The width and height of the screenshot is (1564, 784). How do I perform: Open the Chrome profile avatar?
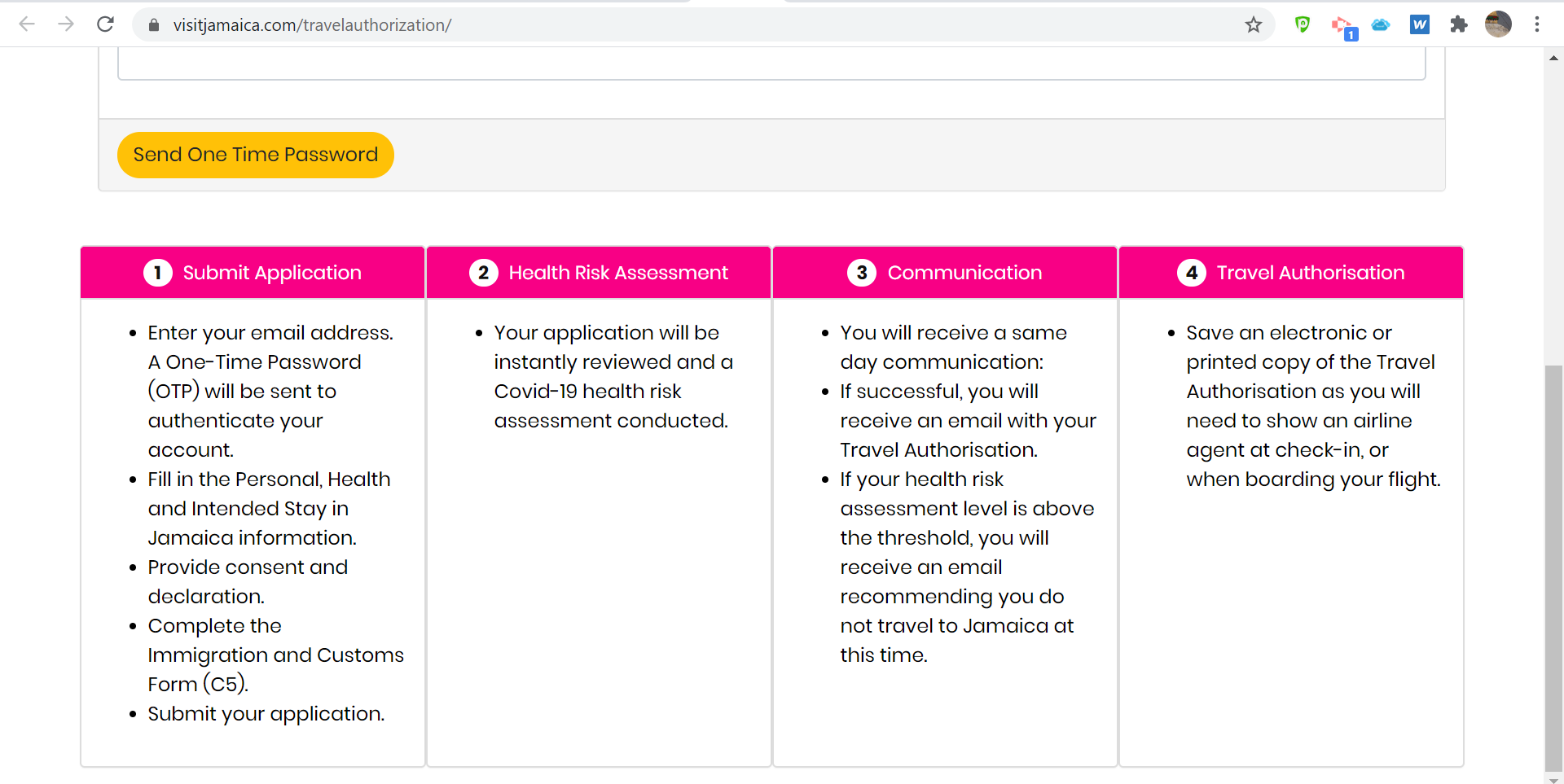[x=1498, y=24]
